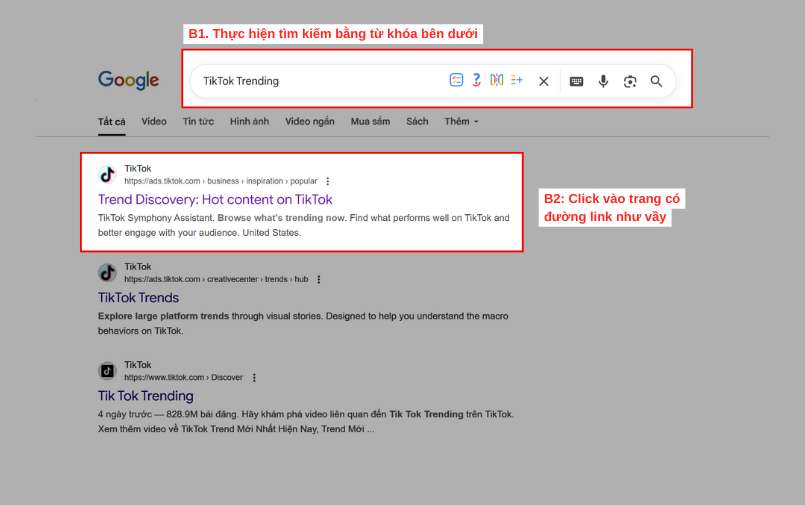This screenshot has height=505, width=805.
Task: Switch to the Hình ảnh tab
Action: [249, 122]
